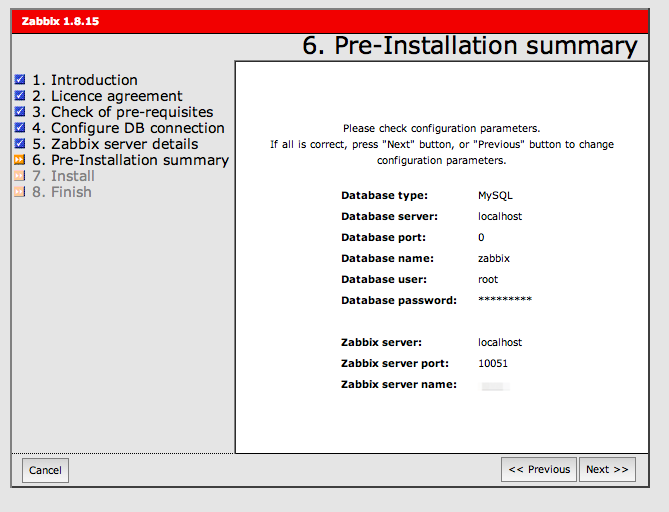Go back with the << Previous button
Screen dimensions: 669x512
pos(539,469)
